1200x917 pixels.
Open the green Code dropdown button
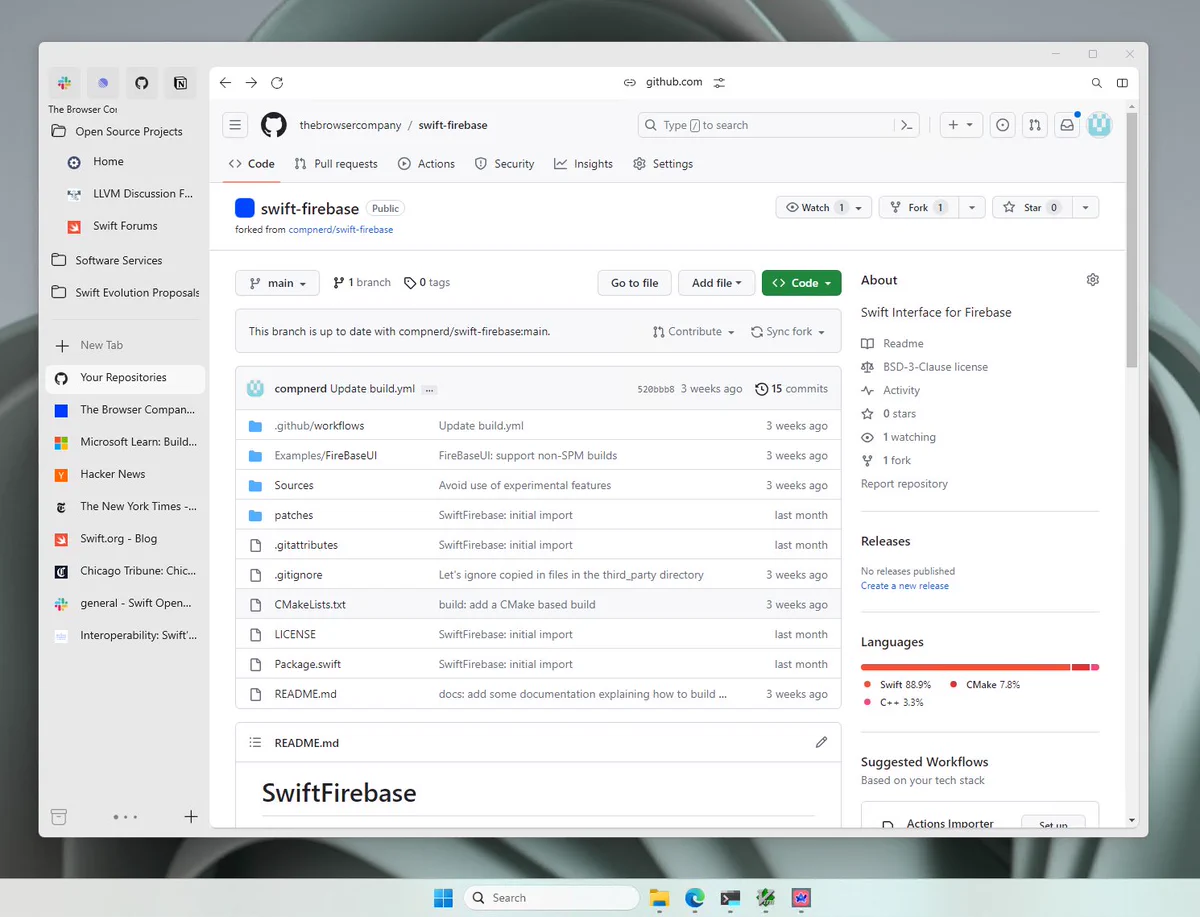(801, 283)
